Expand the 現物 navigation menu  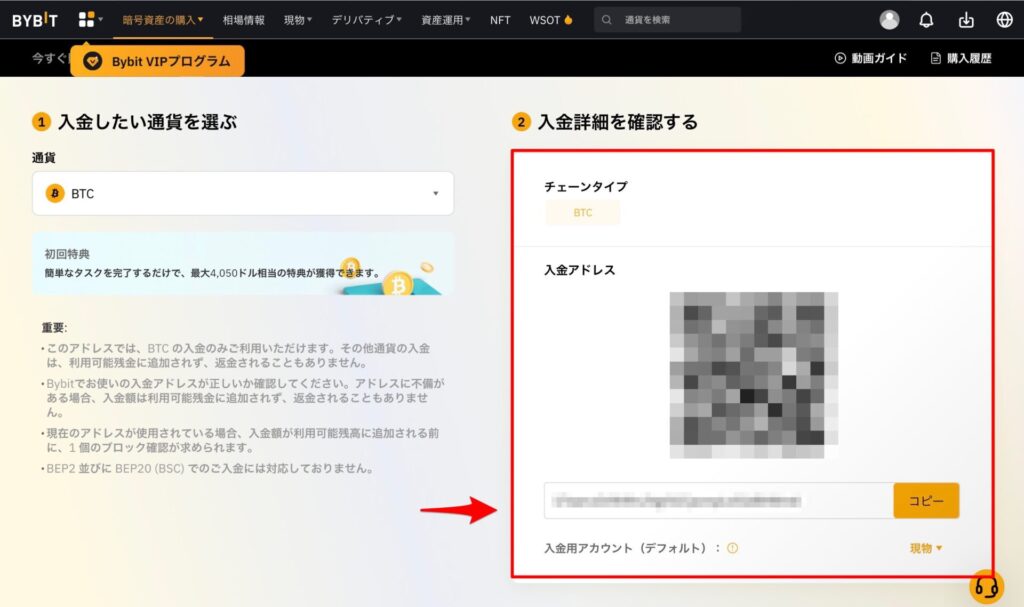click(x=298, y=20)
